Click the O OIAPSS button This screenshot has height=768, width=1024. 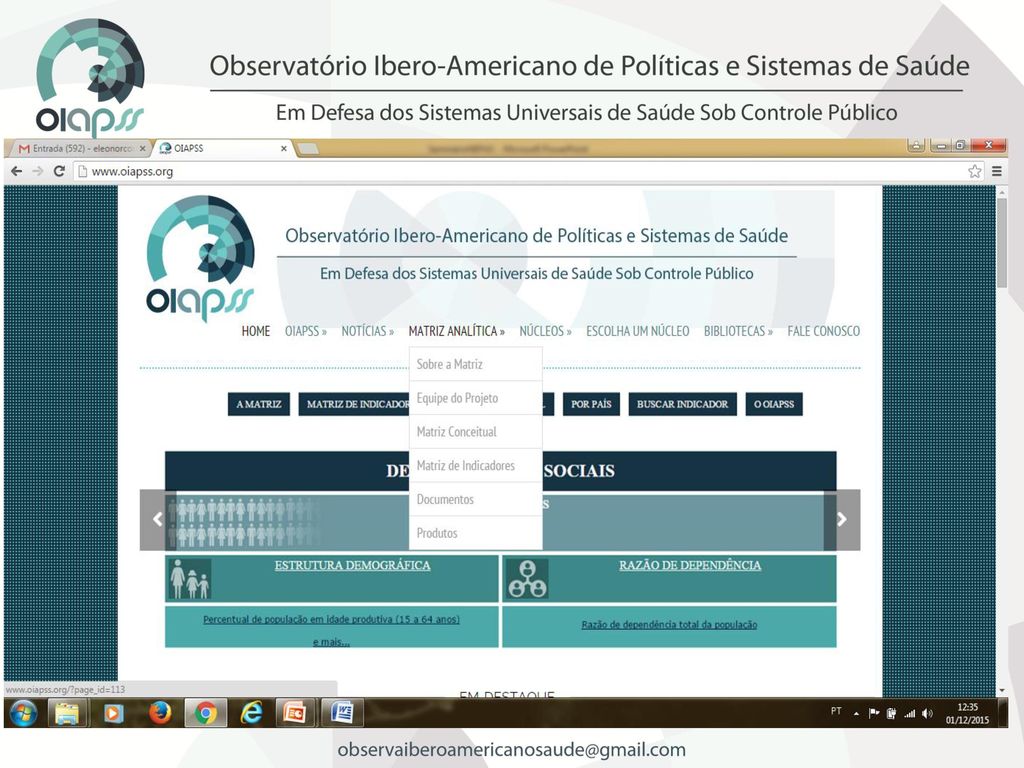click(774, 404)
